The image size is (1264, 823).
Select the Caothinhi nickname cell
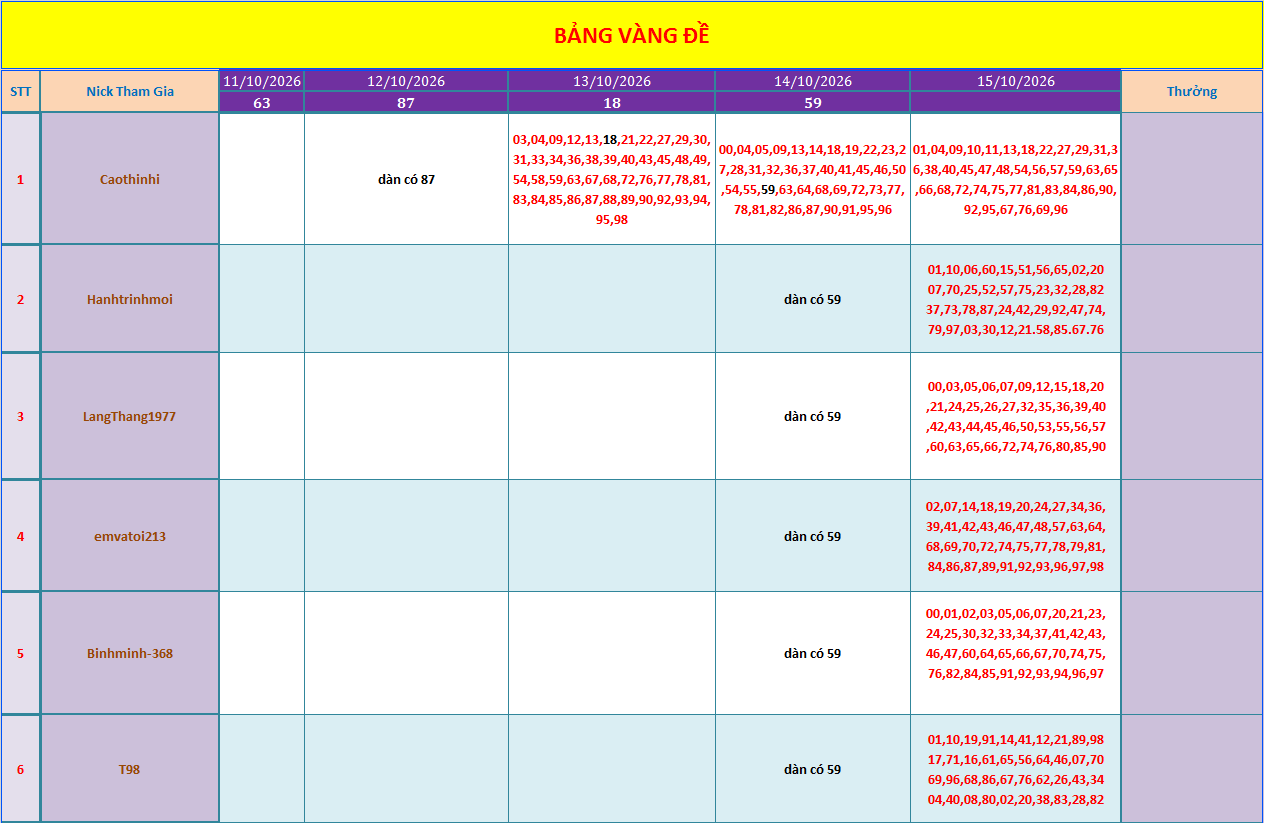coord(130,179)
